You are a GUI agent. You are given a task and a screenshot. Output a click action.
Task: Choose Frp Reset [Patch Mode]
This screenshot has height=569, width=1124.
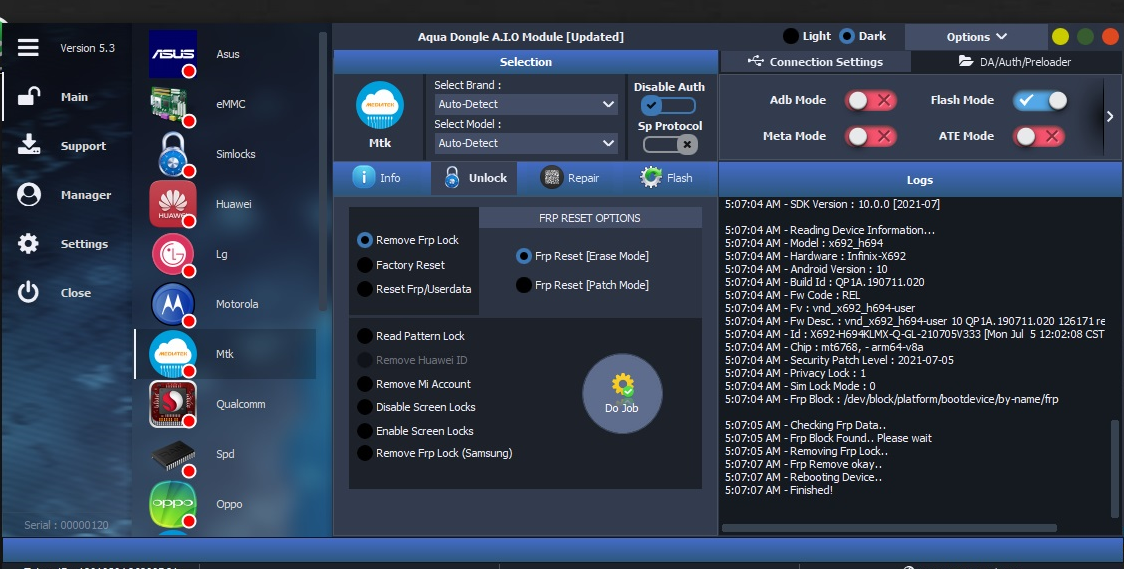(582, 284)
